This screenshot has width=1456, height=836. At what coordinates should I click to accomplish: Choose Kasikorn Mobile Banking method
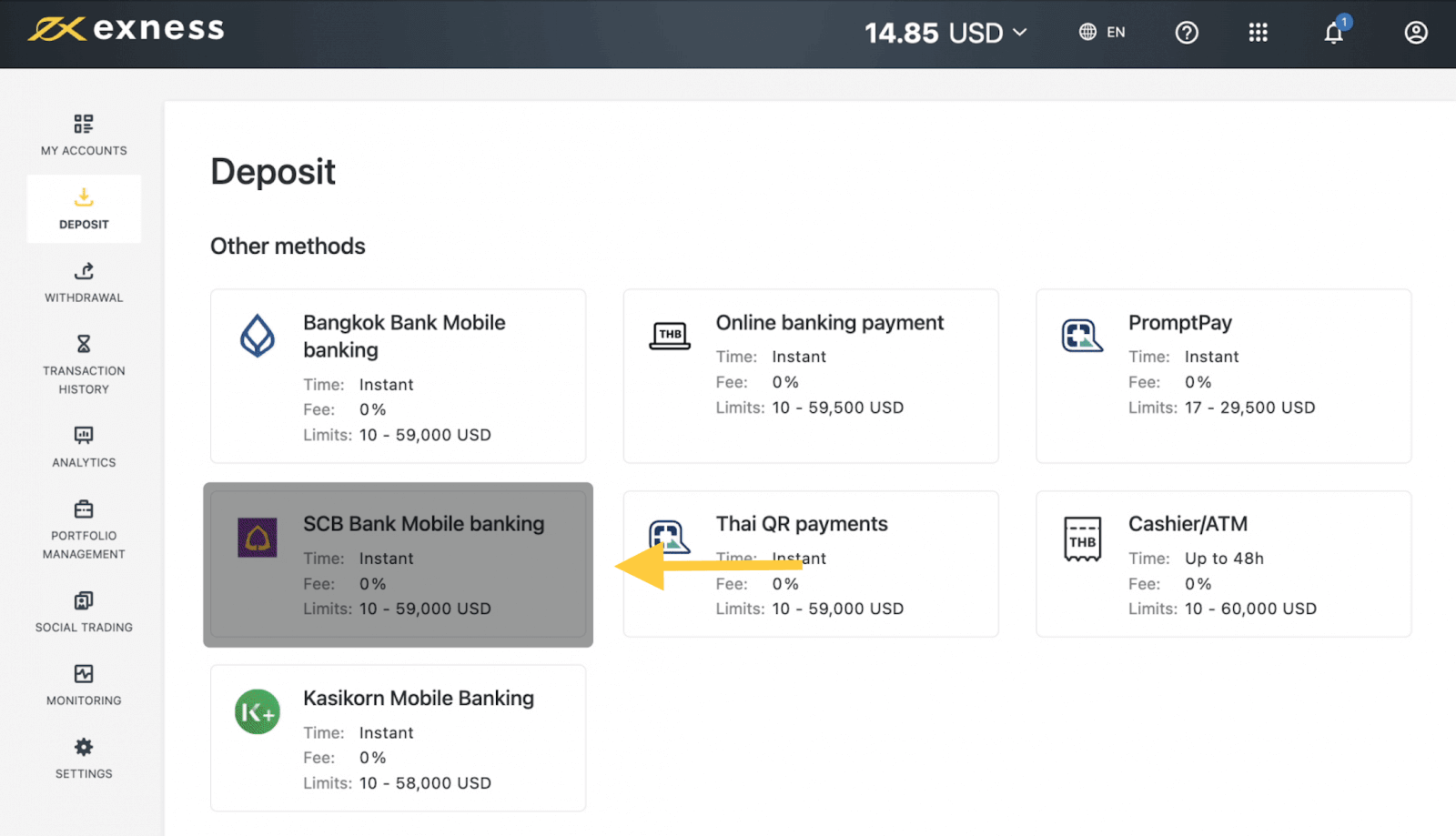pos(398,738)
